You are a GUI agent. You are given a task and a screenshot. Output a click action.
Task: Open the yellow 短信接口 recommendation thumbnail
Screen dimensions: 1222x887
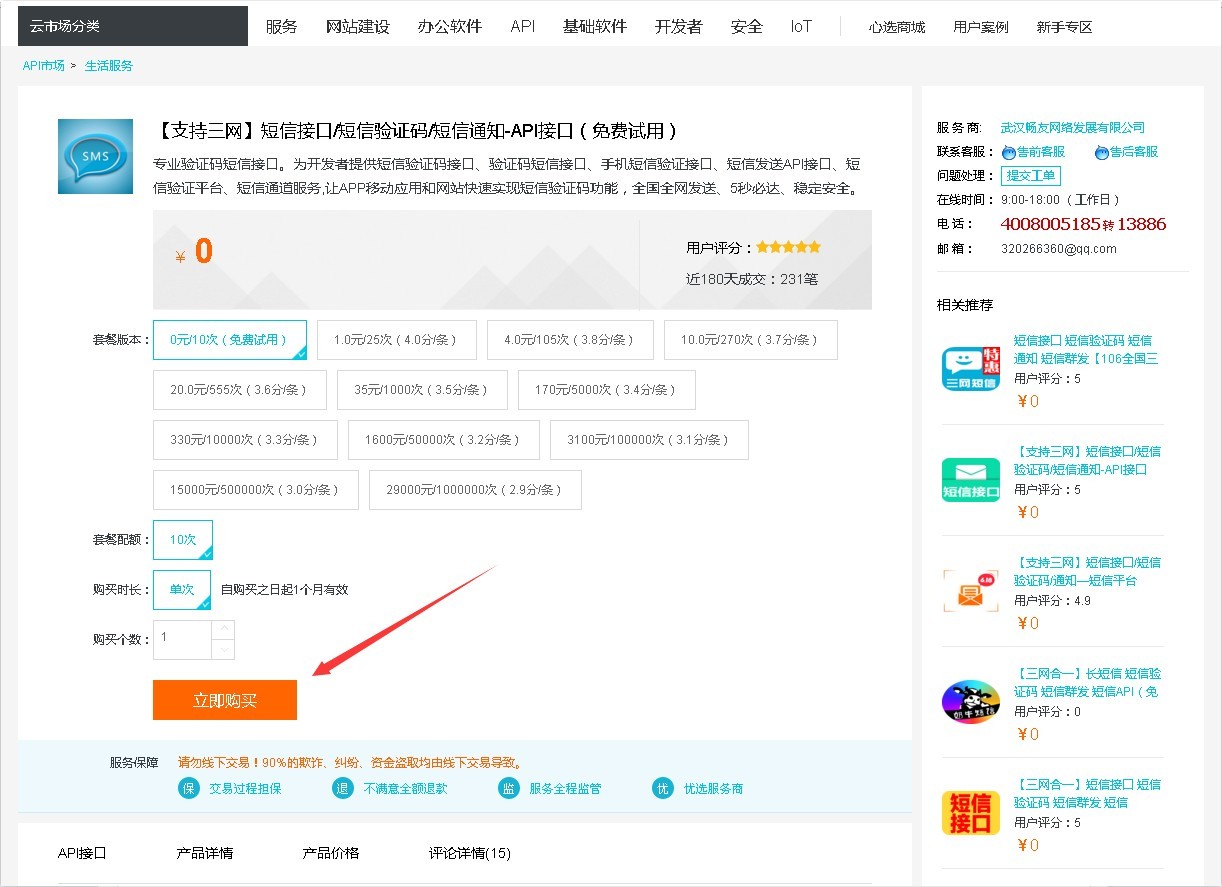pyautogui.click(x=971, y=812)
